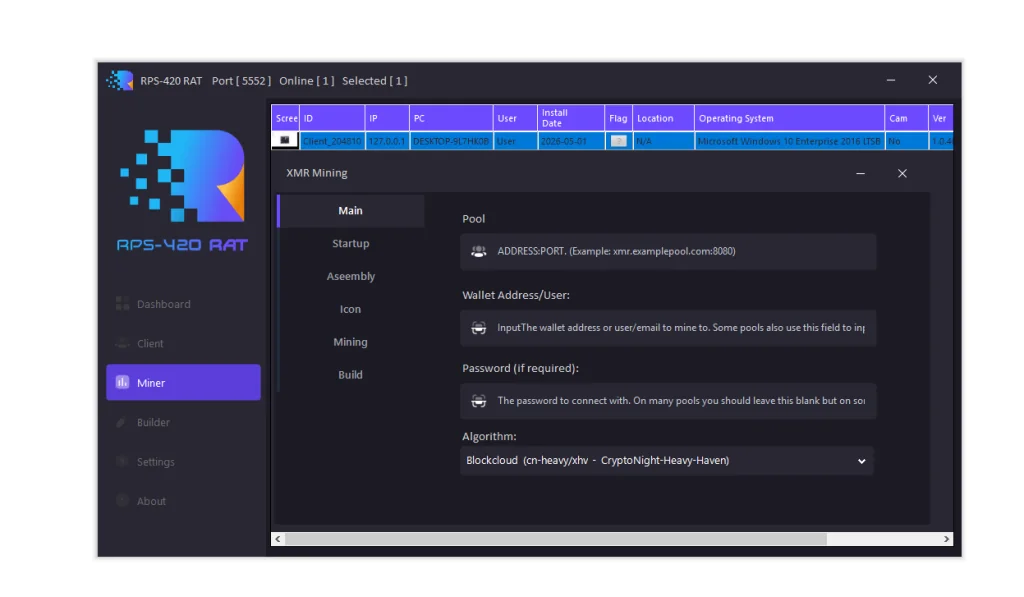This screenshot has height=597, width=1024.
Task: Click the people icon in the Pool field
Action: point(479,251)
